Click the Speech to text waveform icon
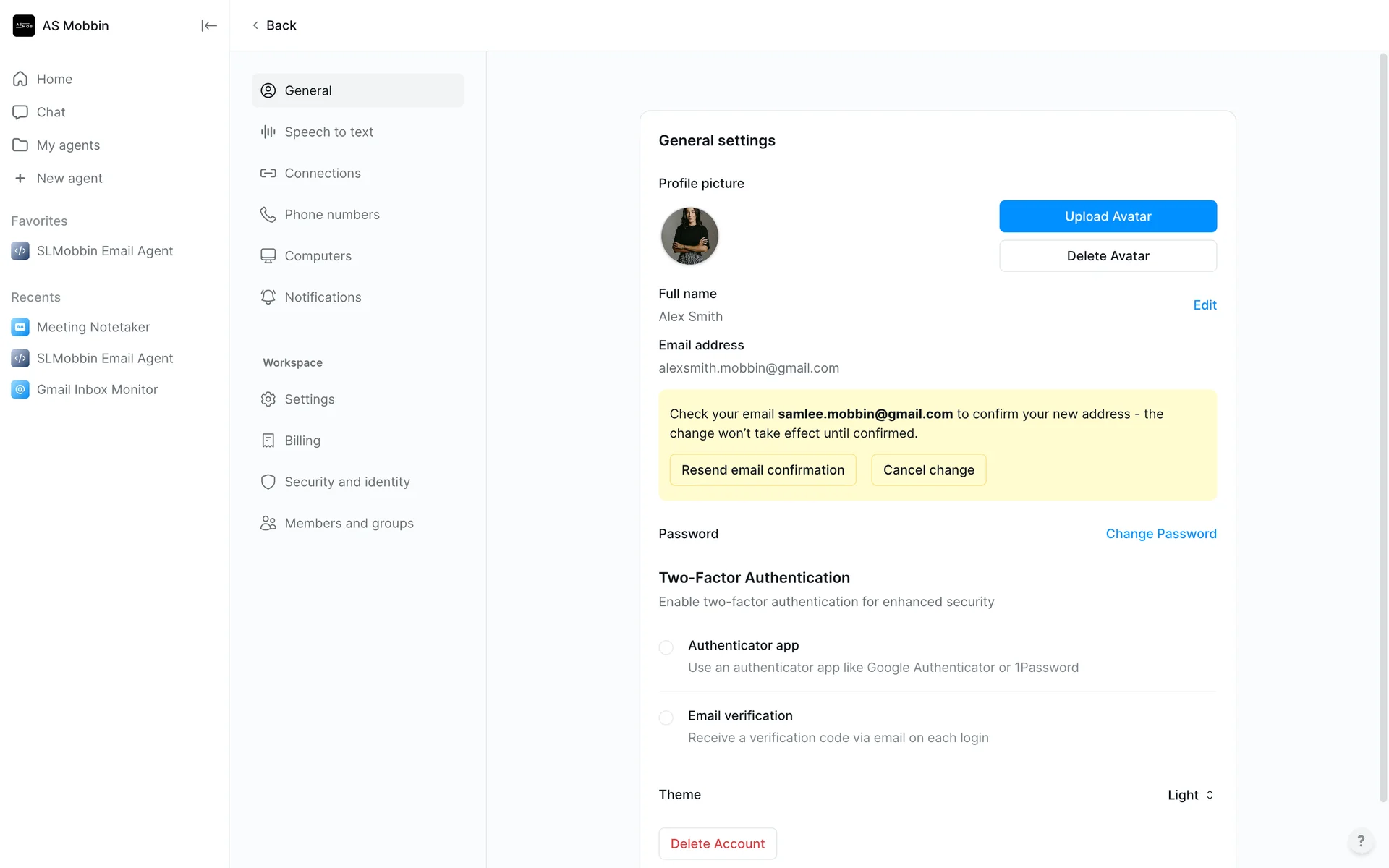Image resolution: width=1389 pixels, height=868 pixels. [268, 132]
